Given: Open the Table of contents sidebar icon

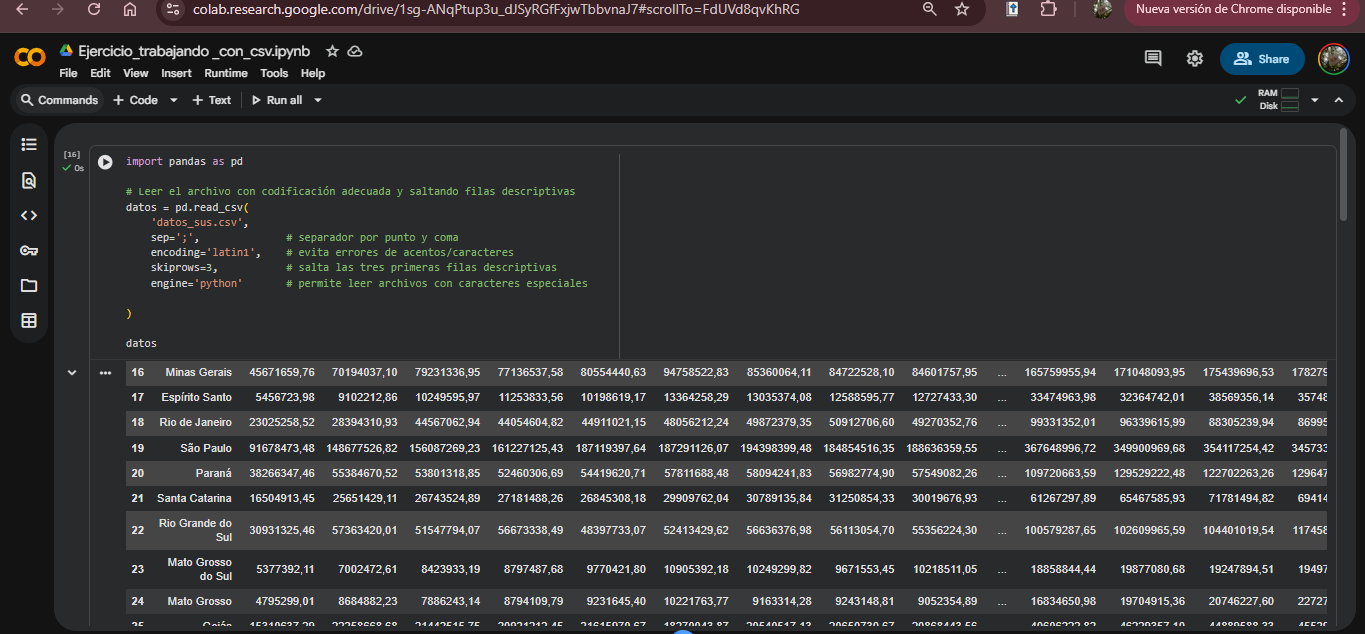Looking at the screenshot, I should point(29,145).
